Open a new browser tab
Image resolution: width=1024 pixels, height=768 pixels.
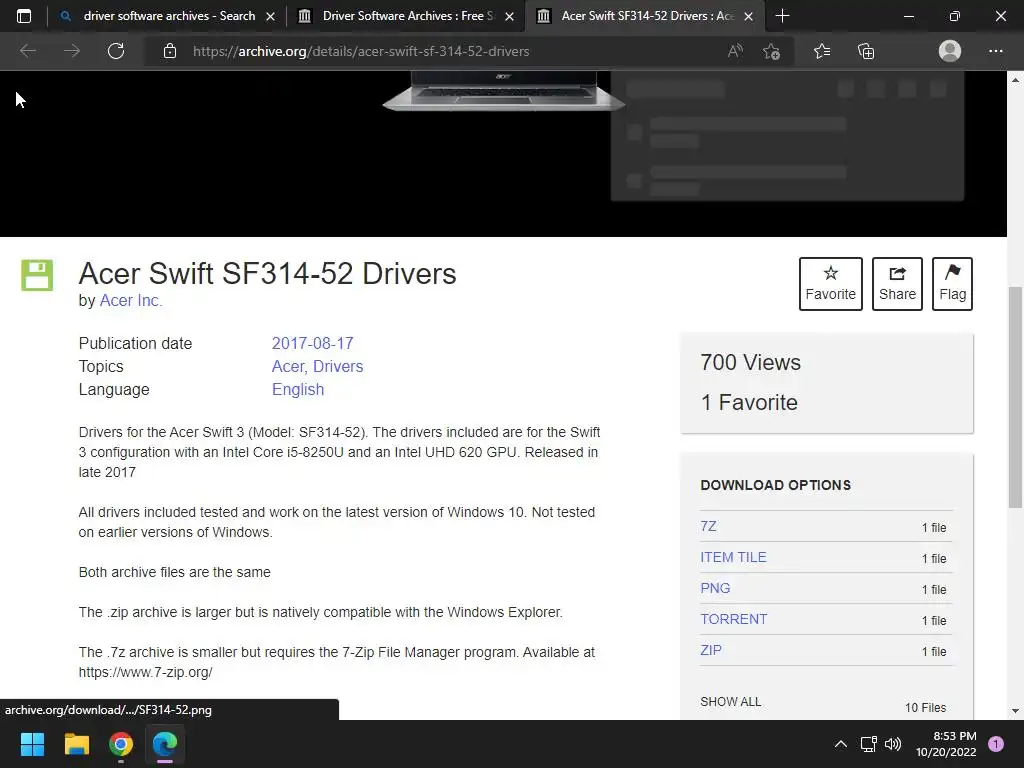[782, 16]
